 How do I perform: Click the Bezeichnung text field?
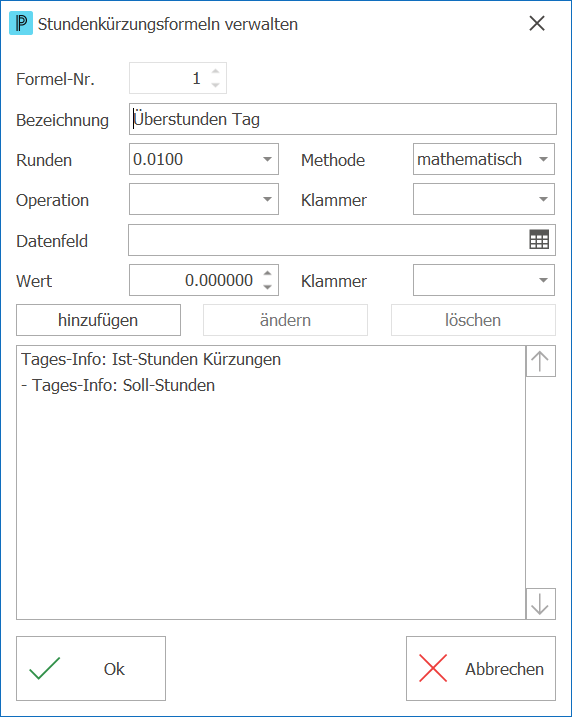[x=342, y=119]
